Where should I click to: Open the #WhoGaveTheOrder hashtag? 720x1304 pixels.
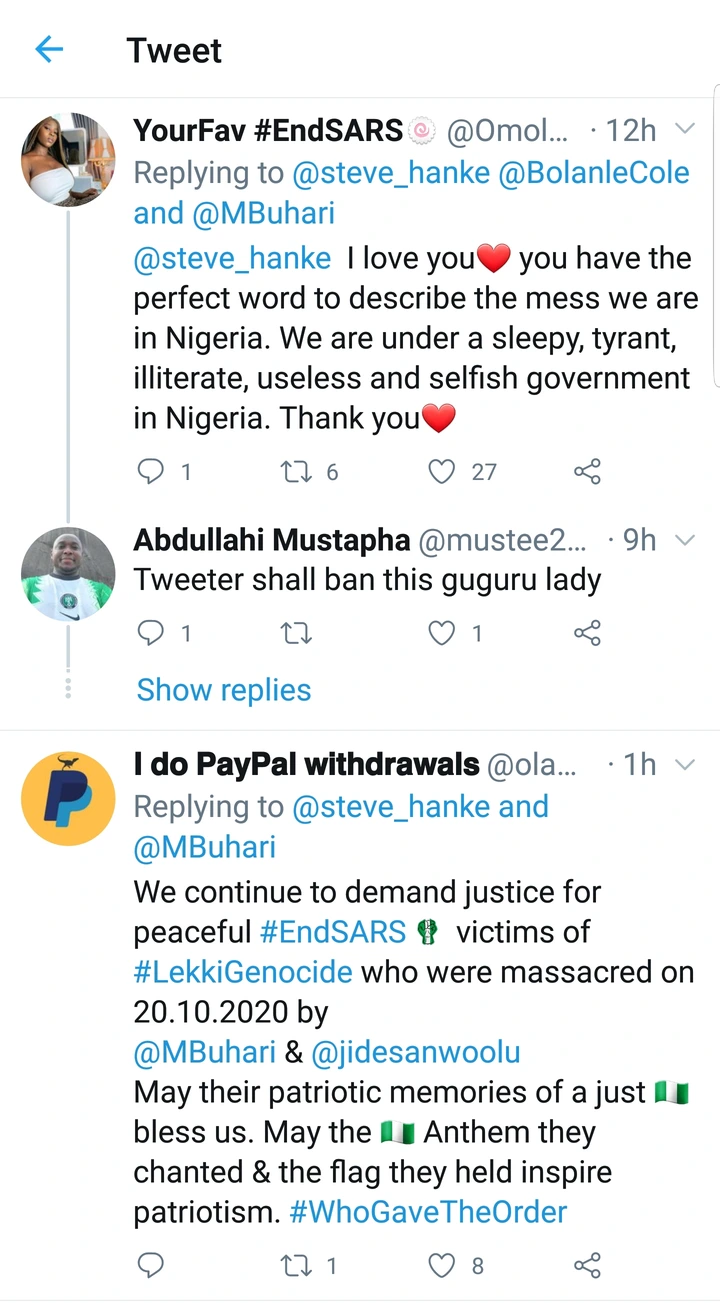coord(428,1212)
